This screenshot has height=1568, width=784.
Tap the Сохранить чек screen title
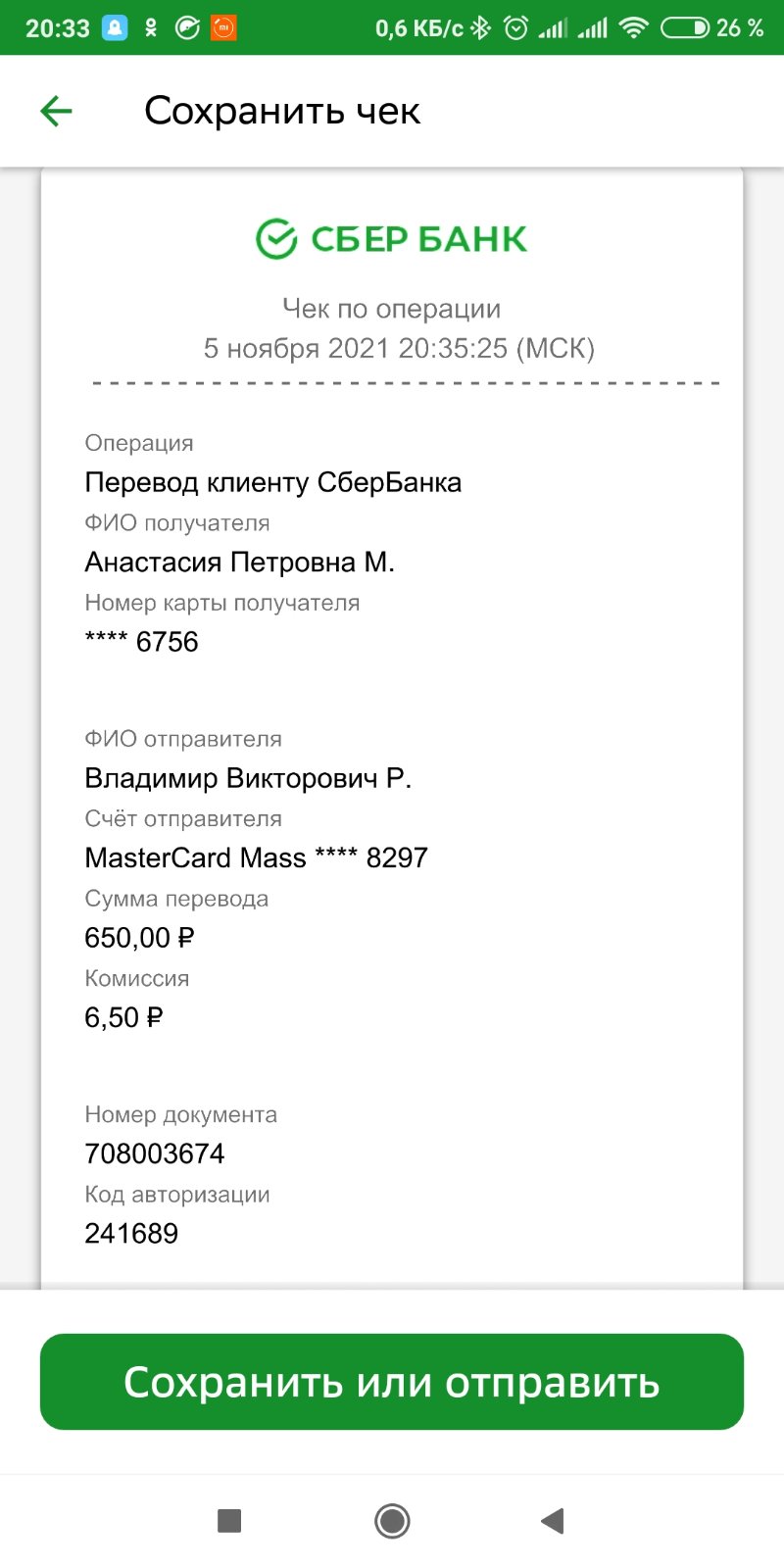pyautogui.click(x=282, y=111)
